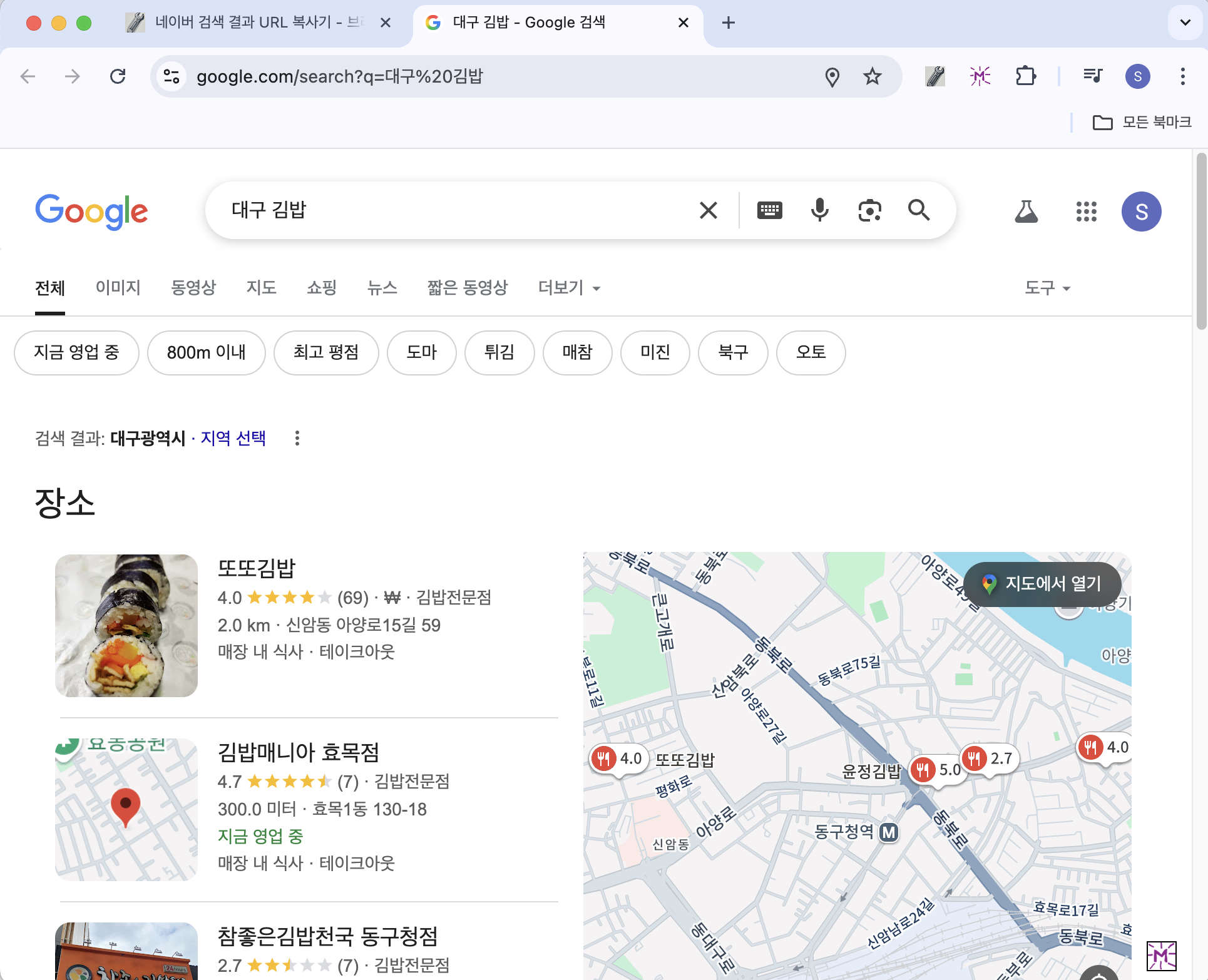Open a new browser tab
The image size is (1208, 980).
click(x=728, y=23)
